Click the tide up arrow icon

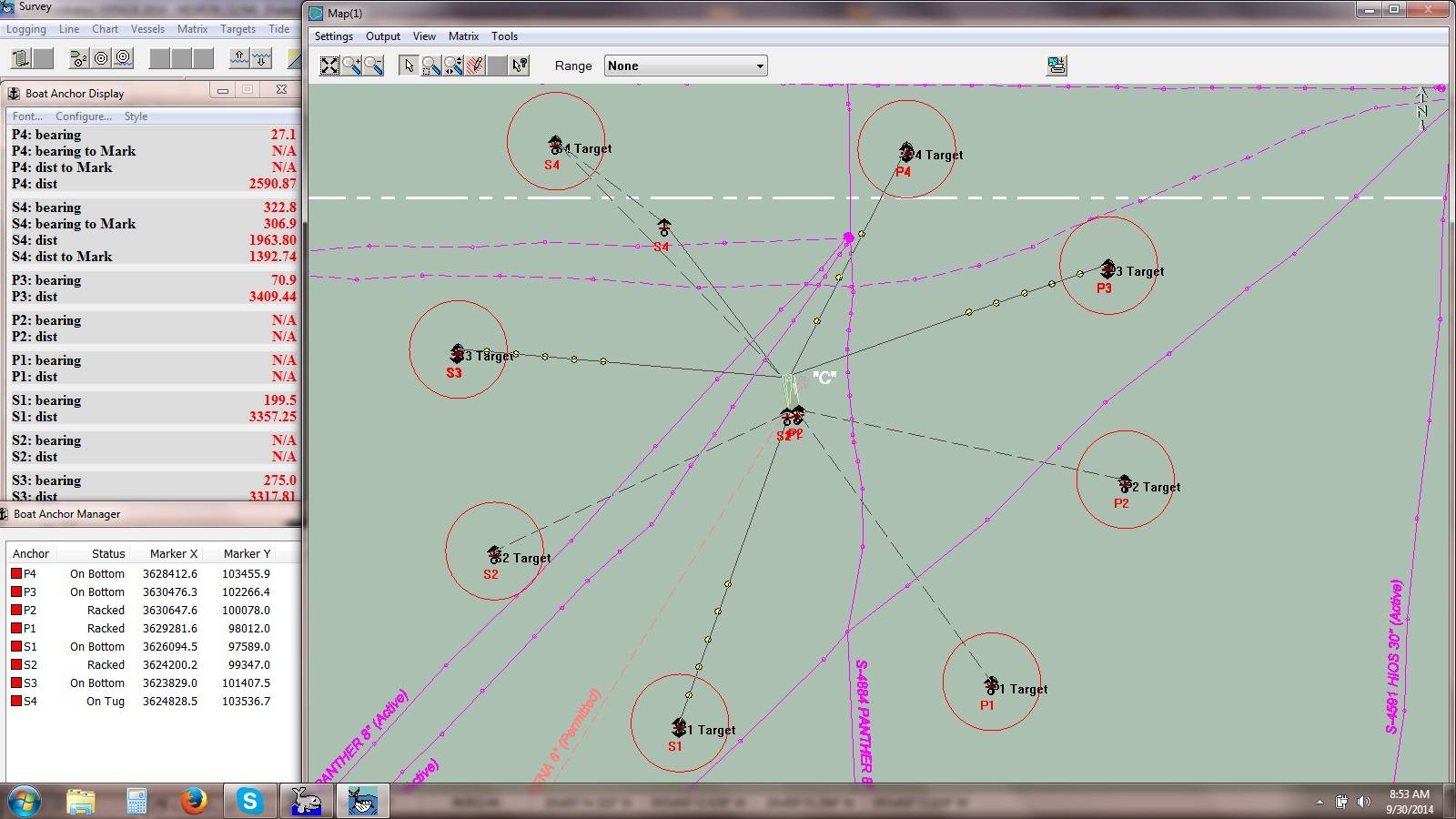(x=239, y=59)
